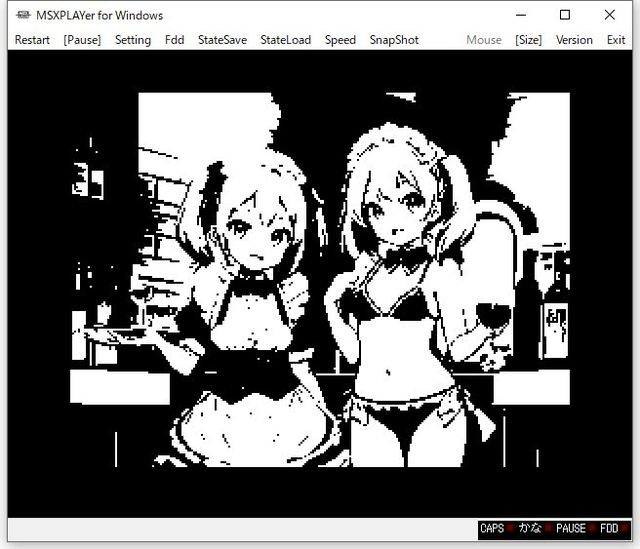Maximize the MSXPLAYer window

click(x=565, y=15)
